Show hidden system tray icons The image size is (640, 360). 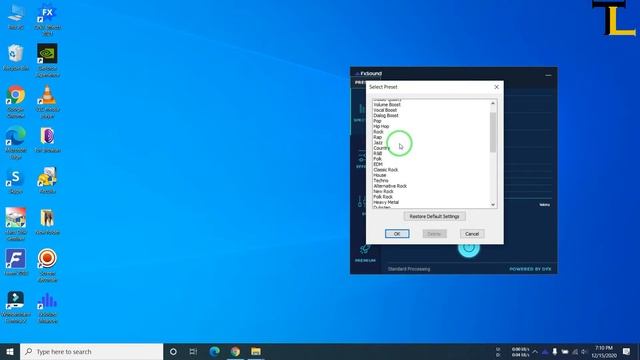(535, 352)
